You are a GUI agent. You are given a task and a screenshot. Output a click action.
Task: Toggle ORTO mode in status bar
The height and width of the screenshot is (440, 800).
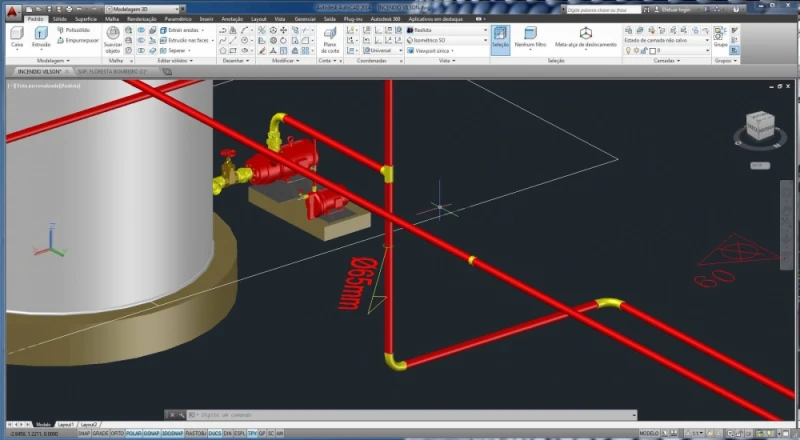116,433
